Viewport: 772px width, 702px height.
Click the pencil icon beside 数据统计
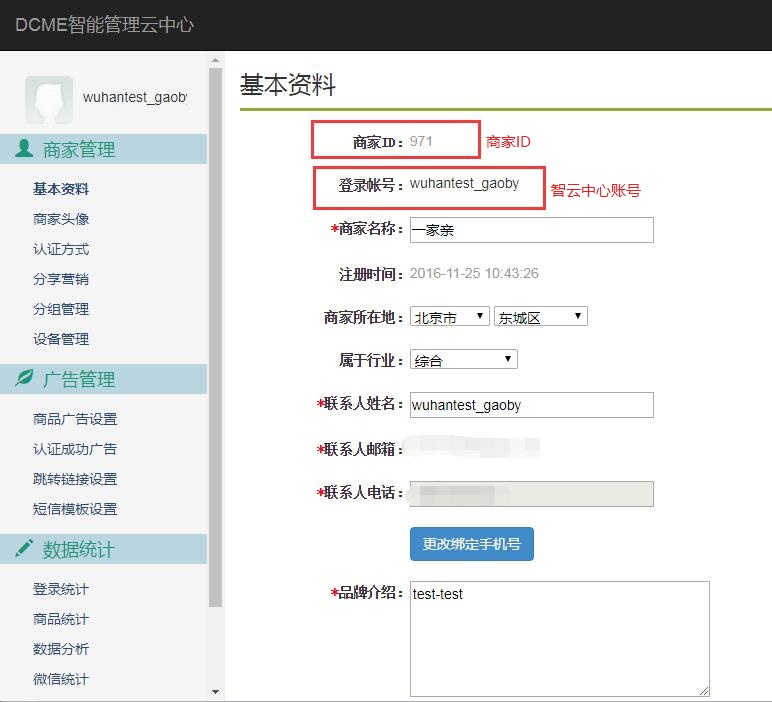tap(24, 549)
